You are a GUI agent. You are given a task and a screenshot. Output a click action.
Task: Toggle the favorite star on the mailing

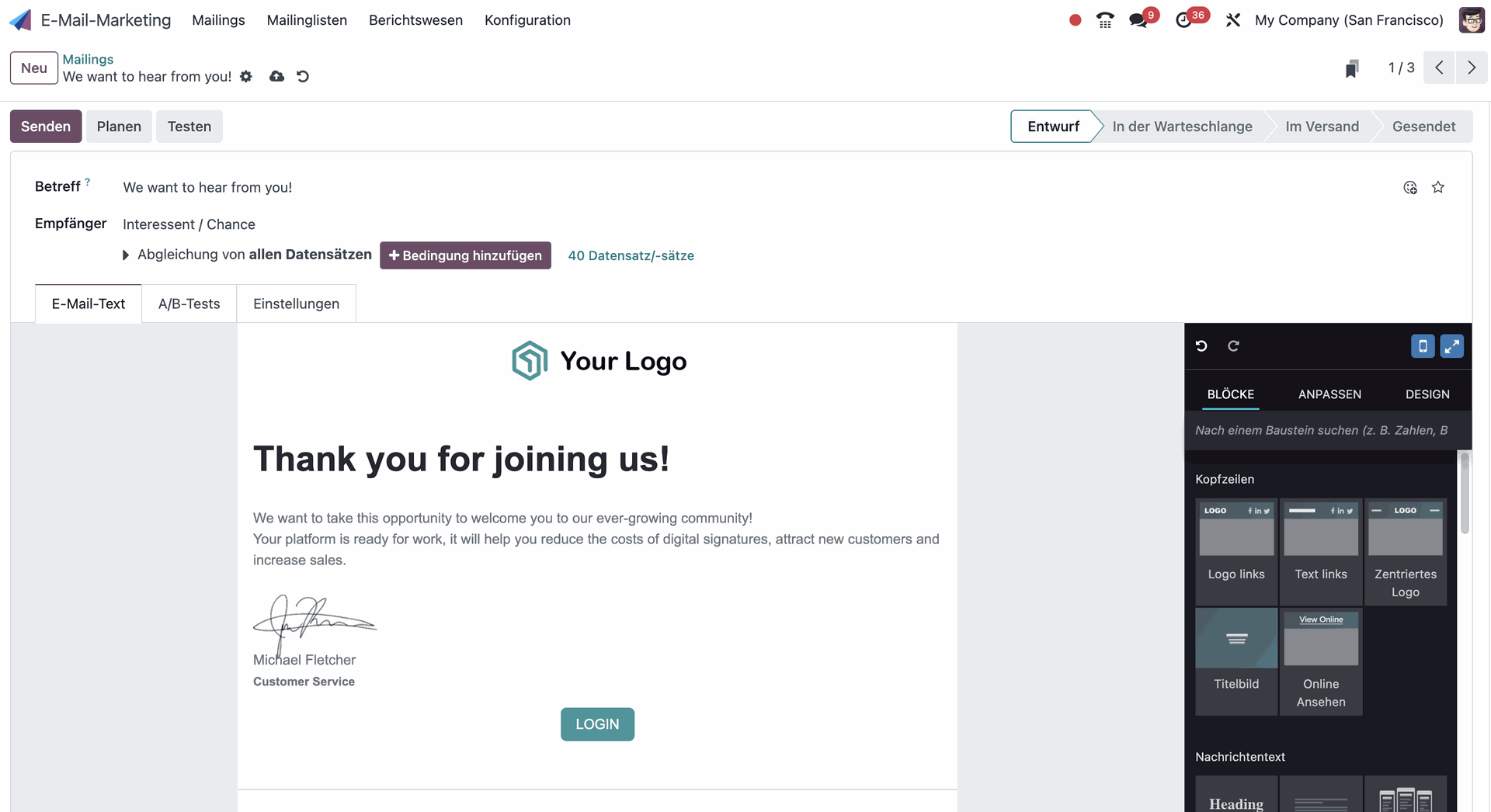click(1438, 187)
